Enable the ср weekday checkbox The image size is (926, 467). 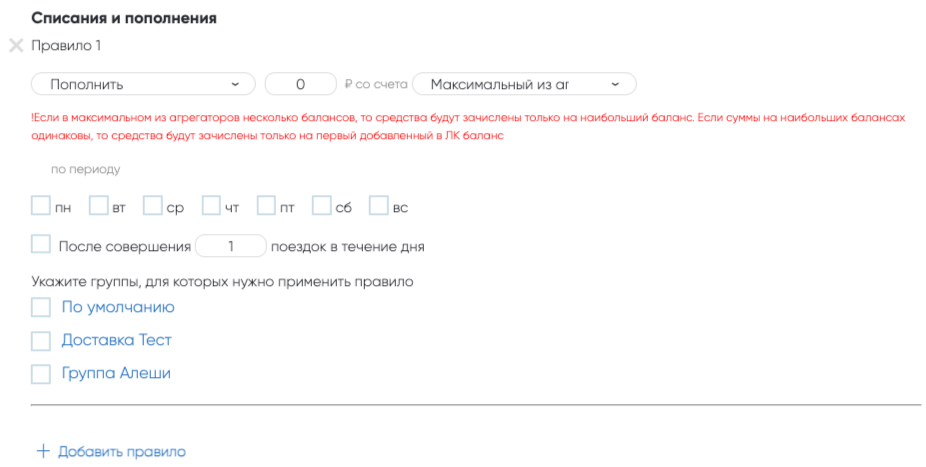(x=153, y=206)
